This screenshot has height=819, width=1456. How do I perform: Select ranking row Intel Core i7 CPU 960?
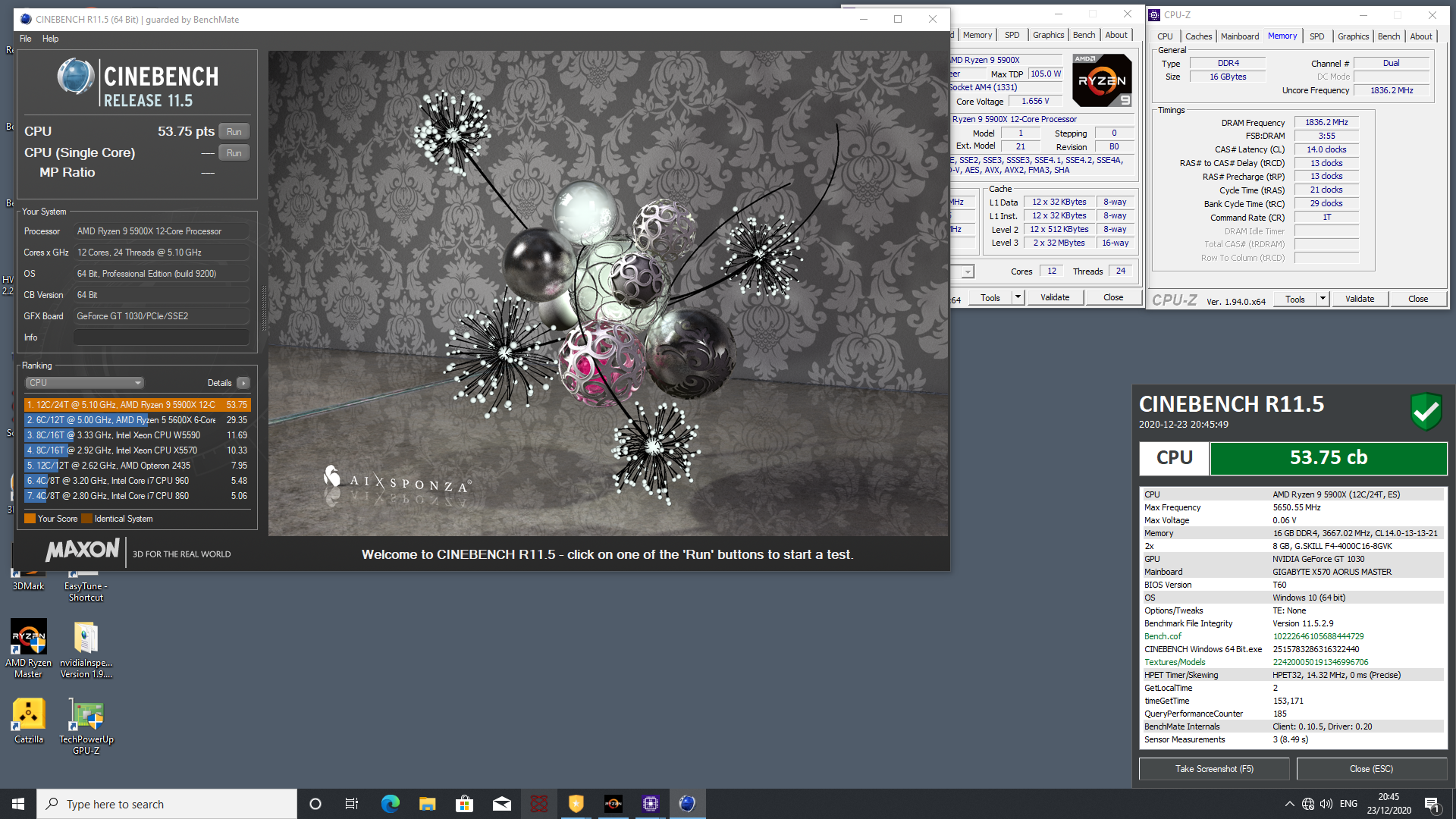[x=137, y=481]
